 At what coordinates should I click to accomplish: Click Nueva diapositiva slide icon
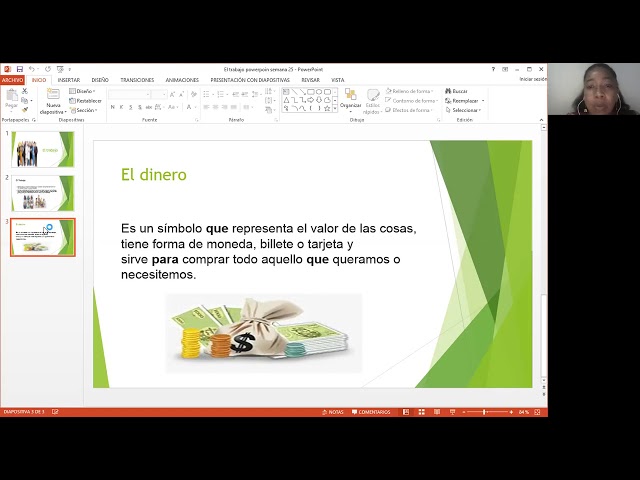(53, 95)
